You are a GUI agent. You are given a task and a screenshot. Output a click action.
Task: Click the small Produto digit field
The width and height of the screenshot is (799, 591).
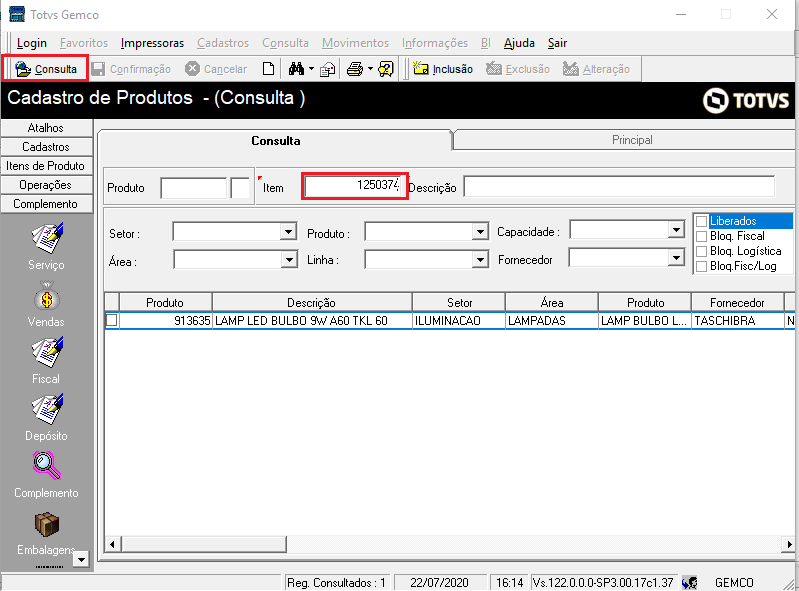pyautogui.click(x=240, y=188)
